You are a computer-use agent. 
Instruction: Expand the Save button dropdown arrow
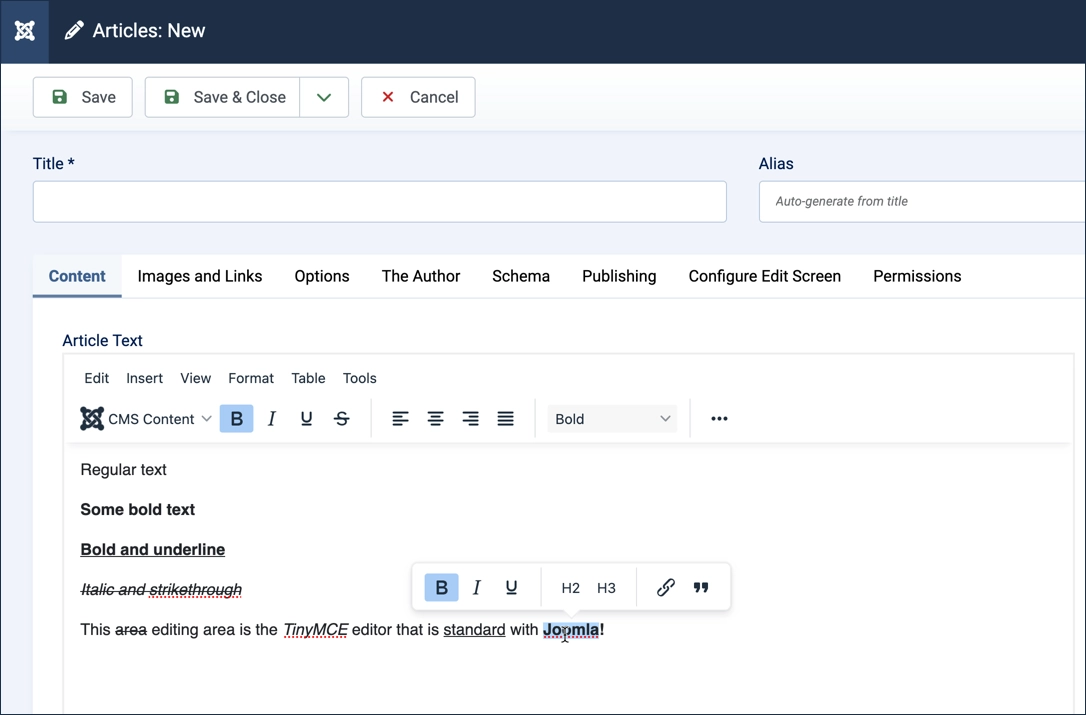pyautogui.click(x=324, y=97)
